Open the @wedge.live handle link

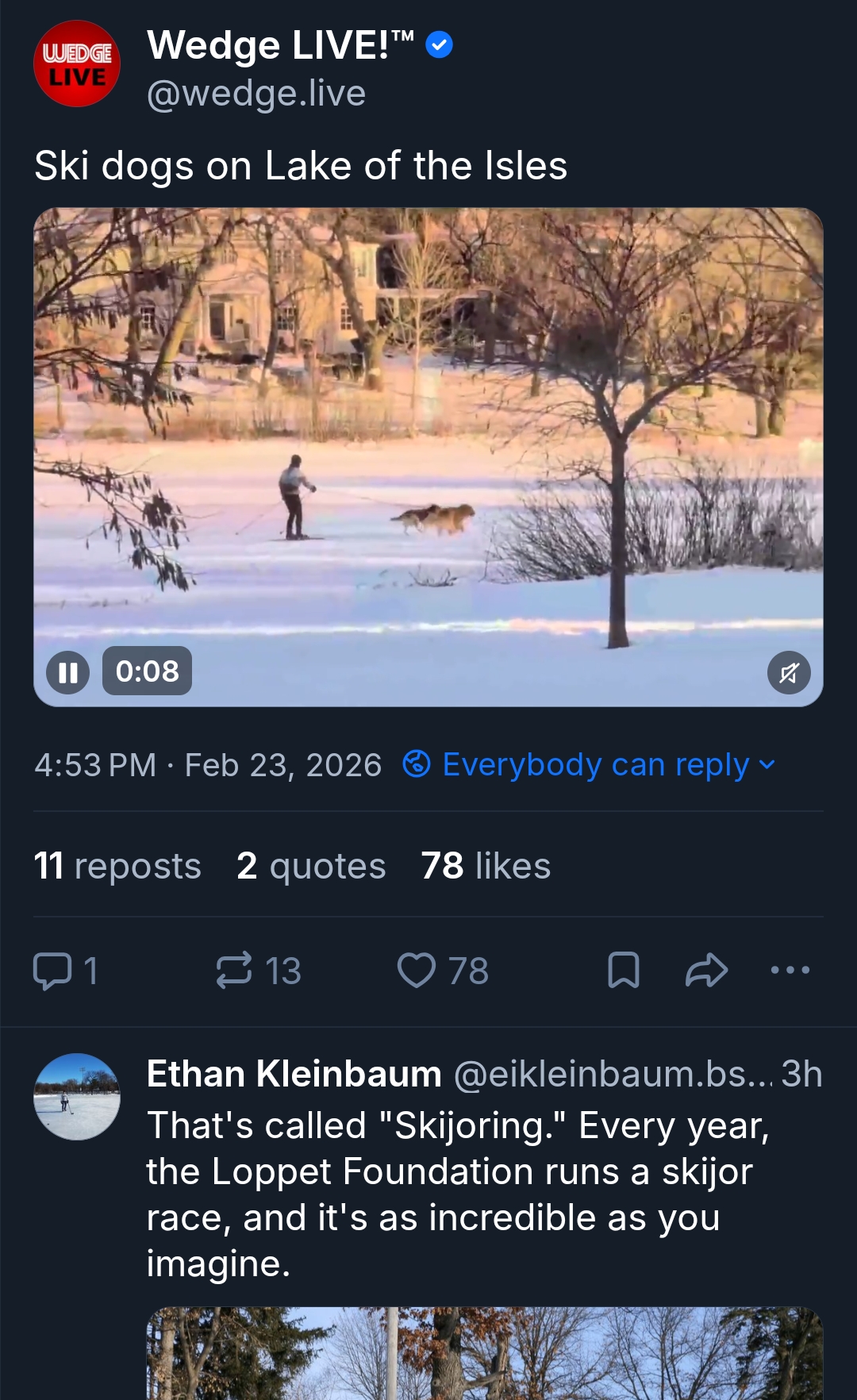(x=256, y=94)
